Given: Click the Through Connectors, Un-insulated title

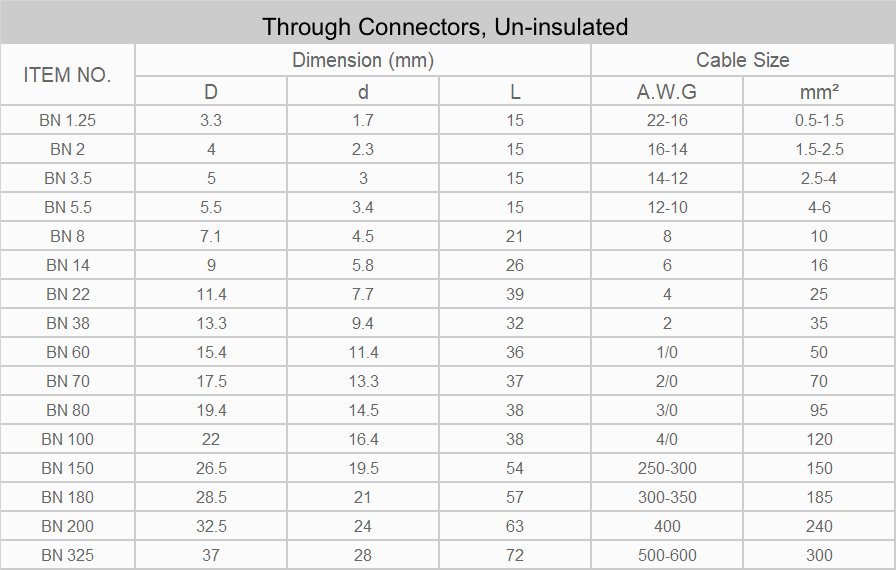Looking at the screenshot, I should click(445, 27).
